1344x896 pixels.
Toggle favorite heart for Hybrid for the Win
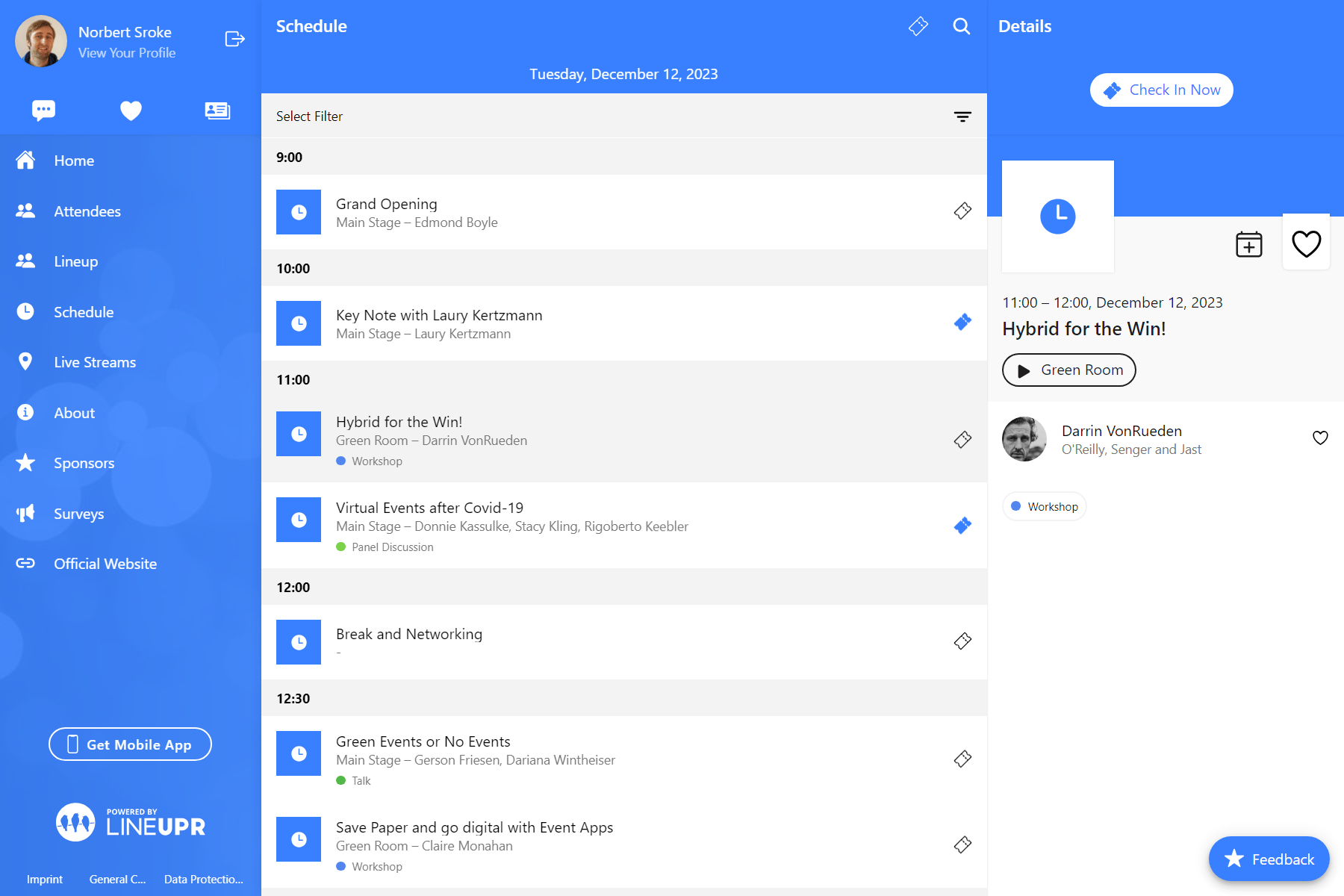tap(1306, 243)
